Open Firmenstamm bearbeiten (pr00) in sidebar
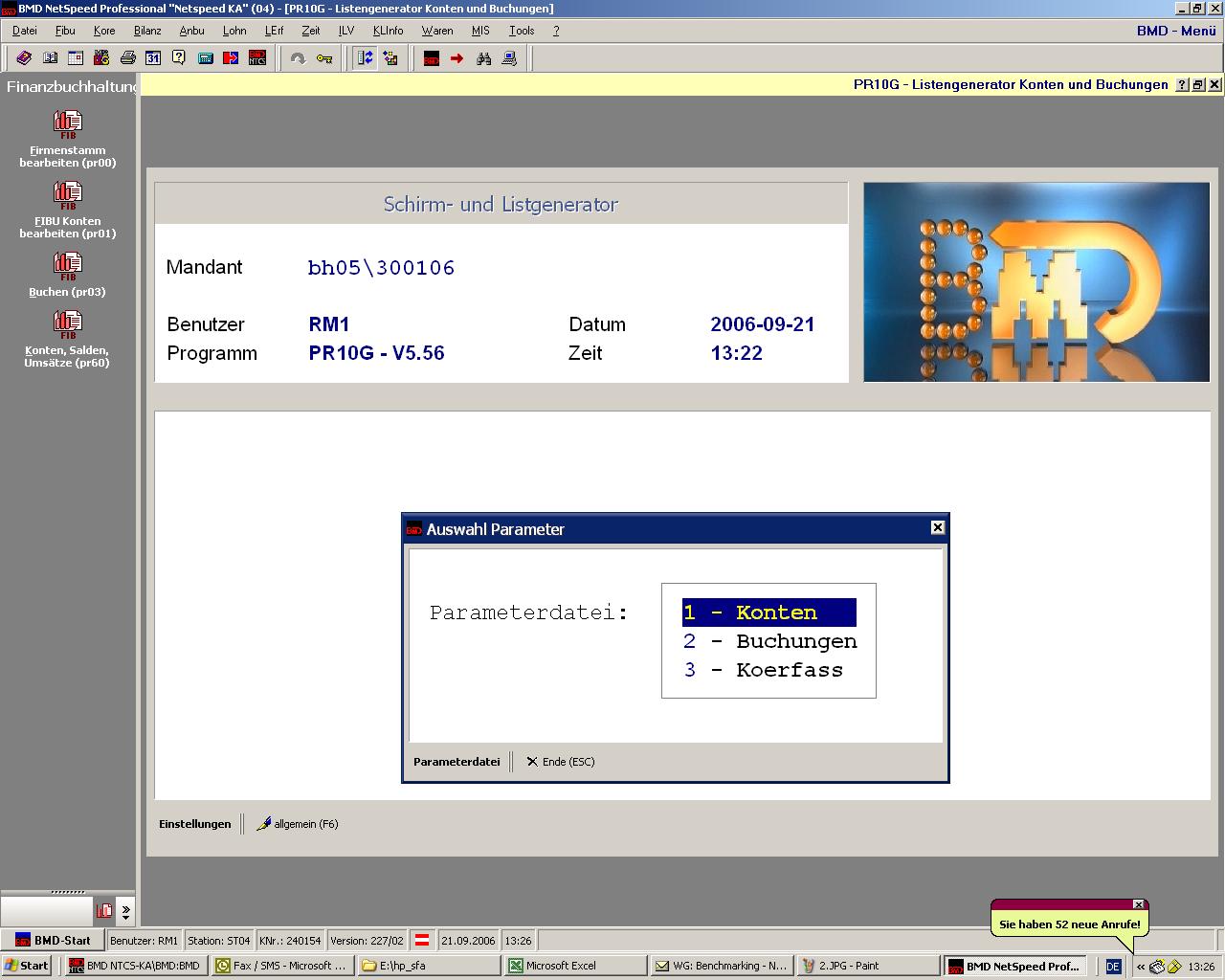 [x=68, y=139]
